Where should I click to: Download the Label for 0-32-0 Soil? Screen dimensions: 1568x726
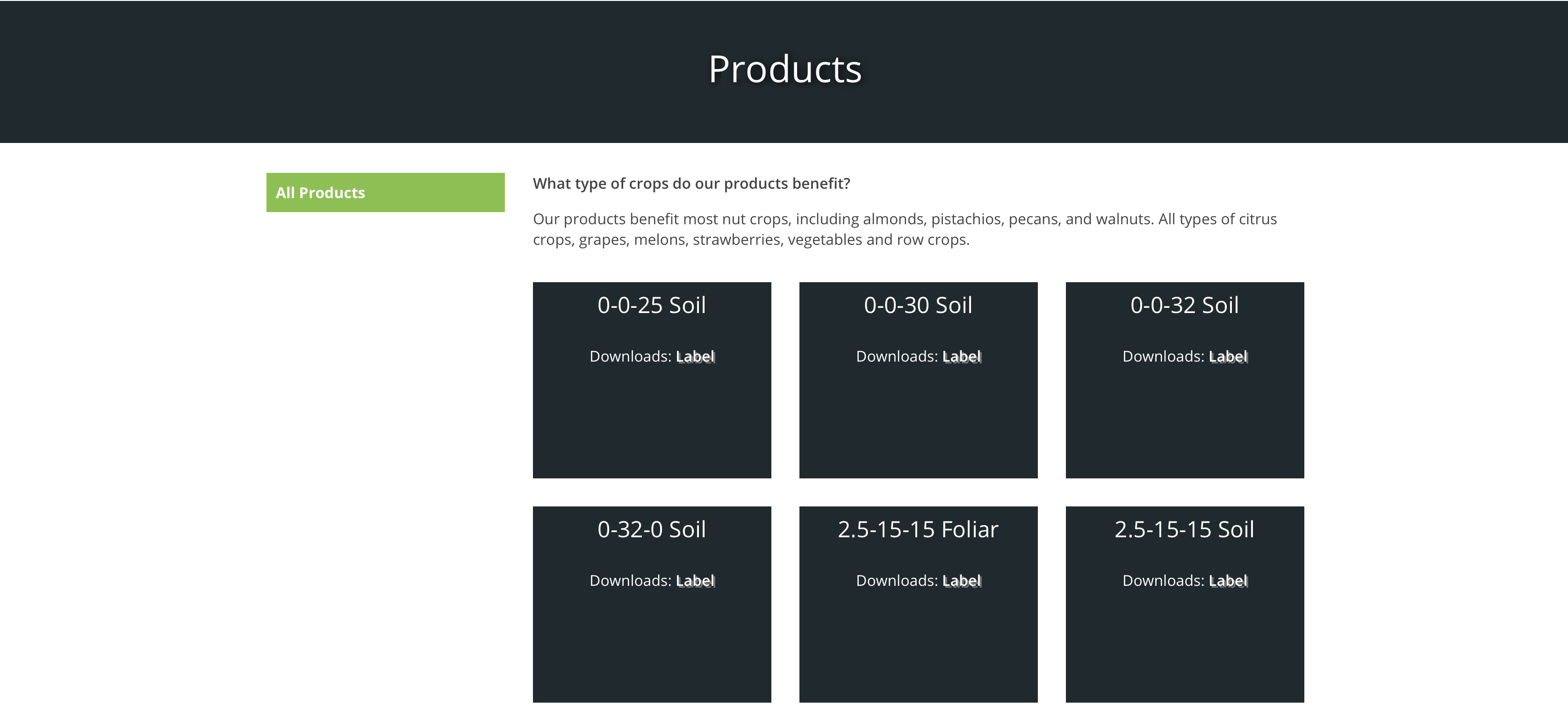point(695,581)
